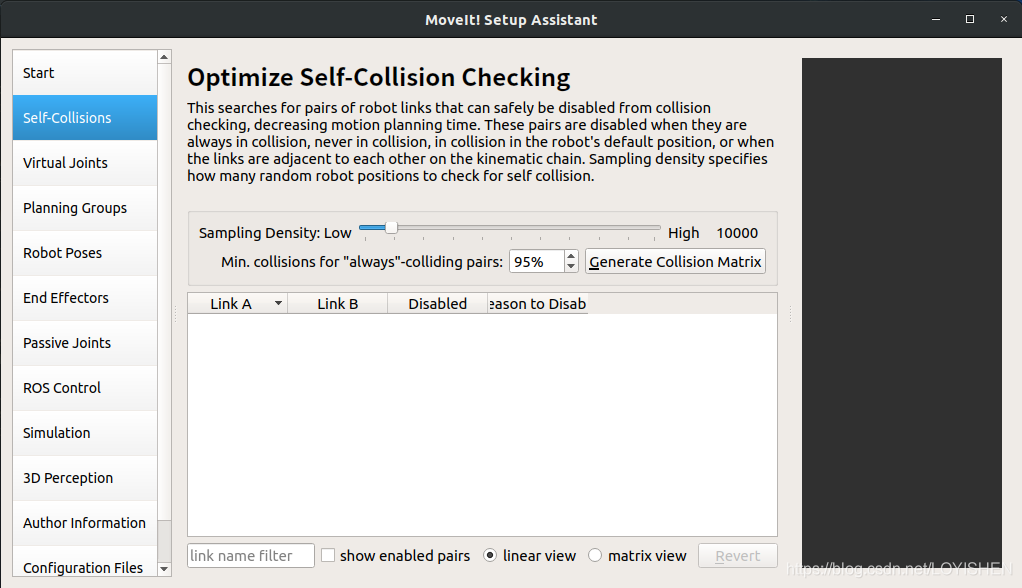Click the 95% min collisions field
The height and width of the screenshot is (588, 1022).
click(536, 261)
